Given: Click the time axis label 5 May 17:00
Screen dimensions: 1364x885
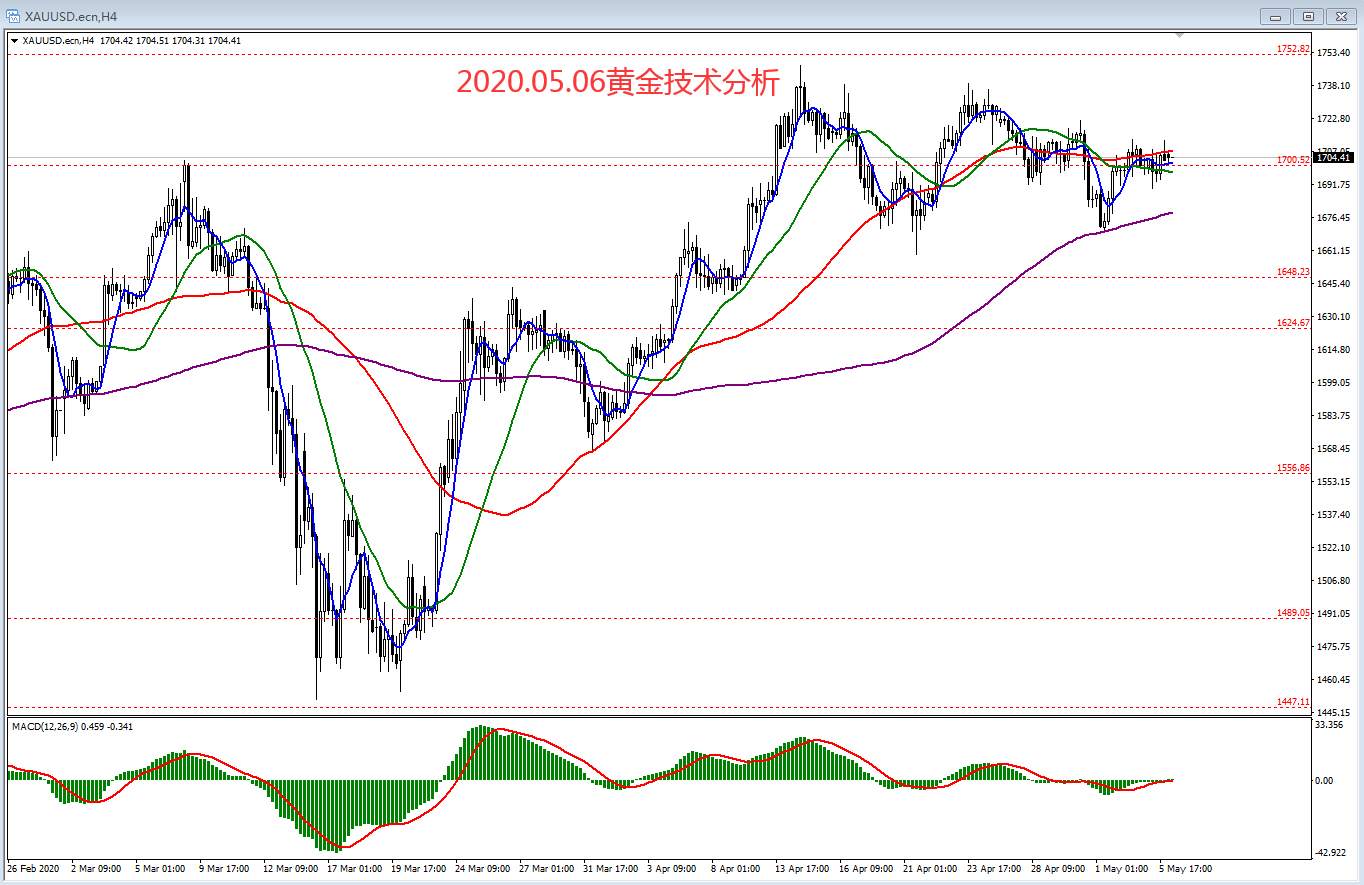Looking at the screenshot, I should coord(1186,869).
